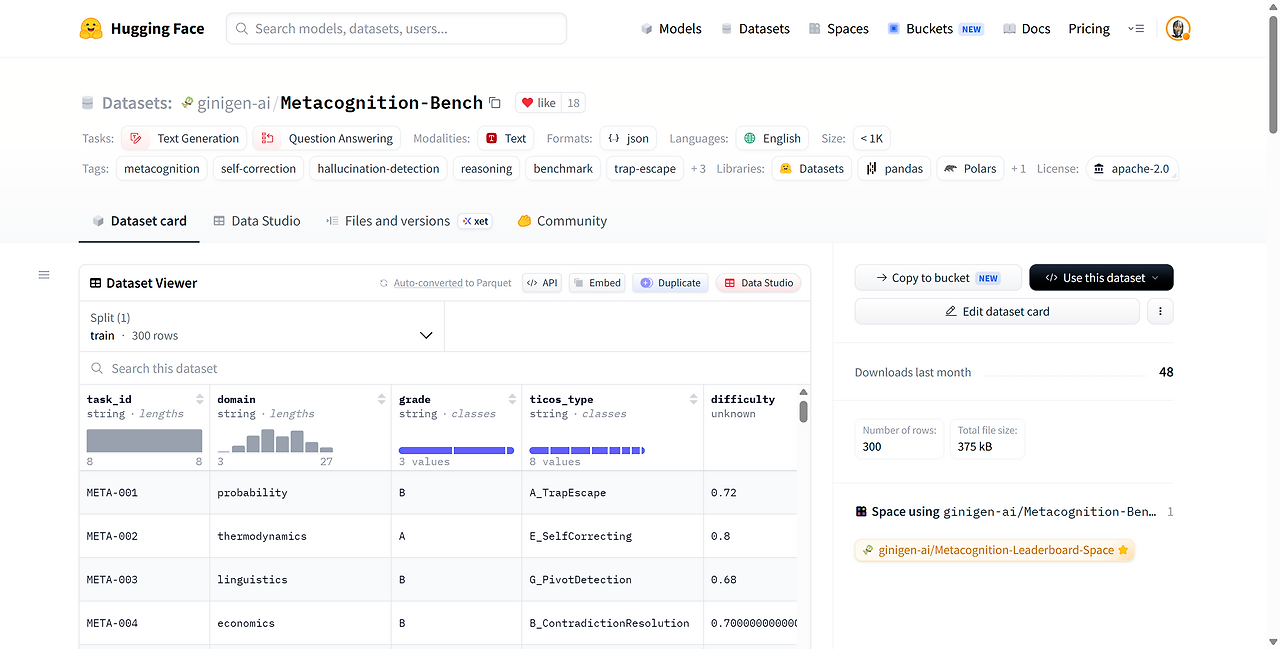Image resolution: width=1280 pixels, height=649 pixels.
Task: Select the Question Answering task tag
Action: pyautogui.click(x=327, y=138)
